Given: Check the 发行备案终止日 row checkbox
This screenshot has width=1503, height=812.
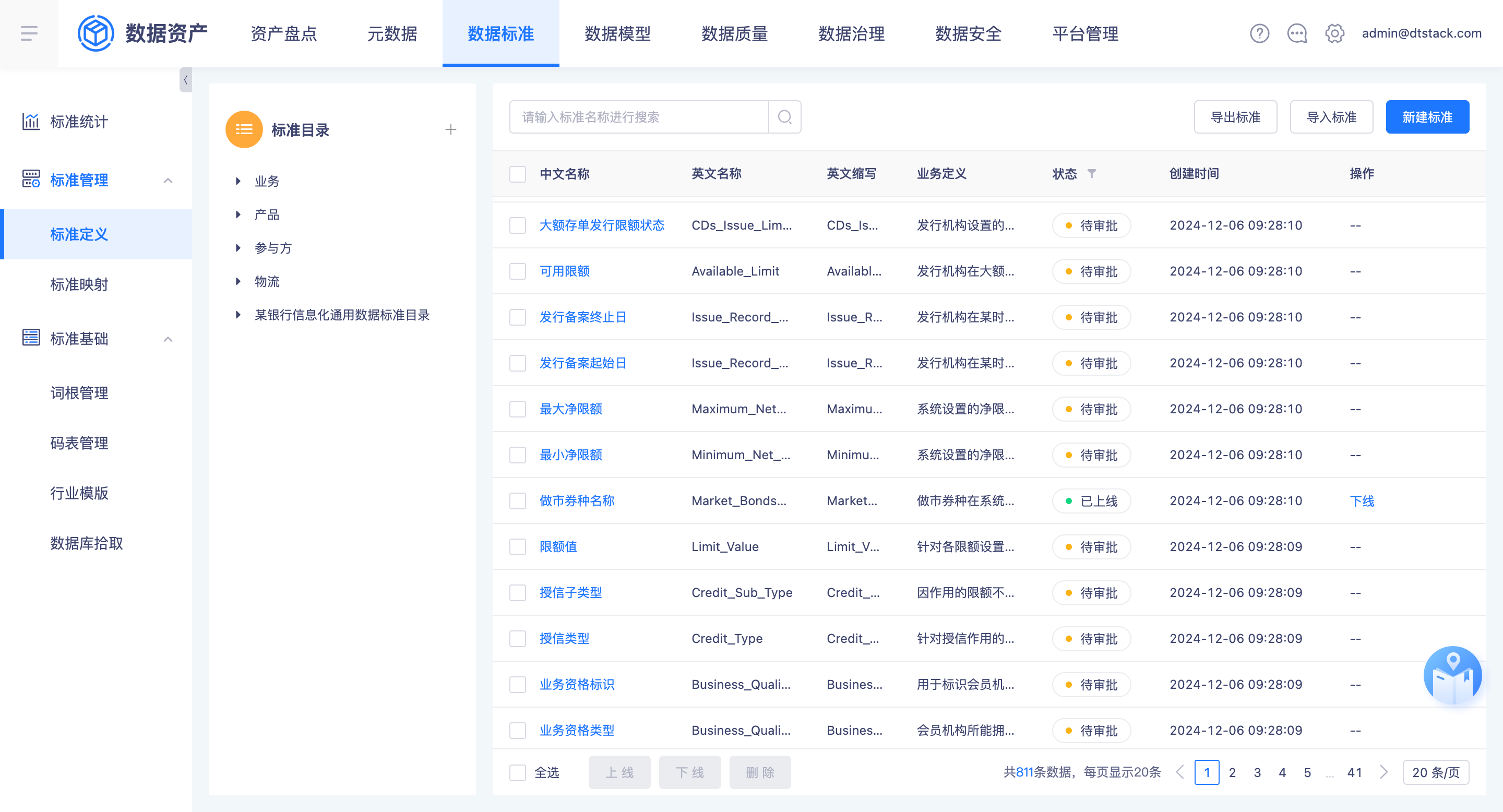Looking at the screenshot, I should 518,317.
